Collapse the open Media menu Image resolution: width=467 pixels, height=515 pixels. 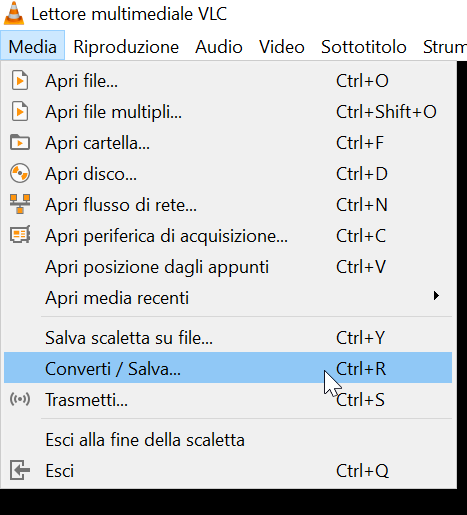click(x=32, y=46)
